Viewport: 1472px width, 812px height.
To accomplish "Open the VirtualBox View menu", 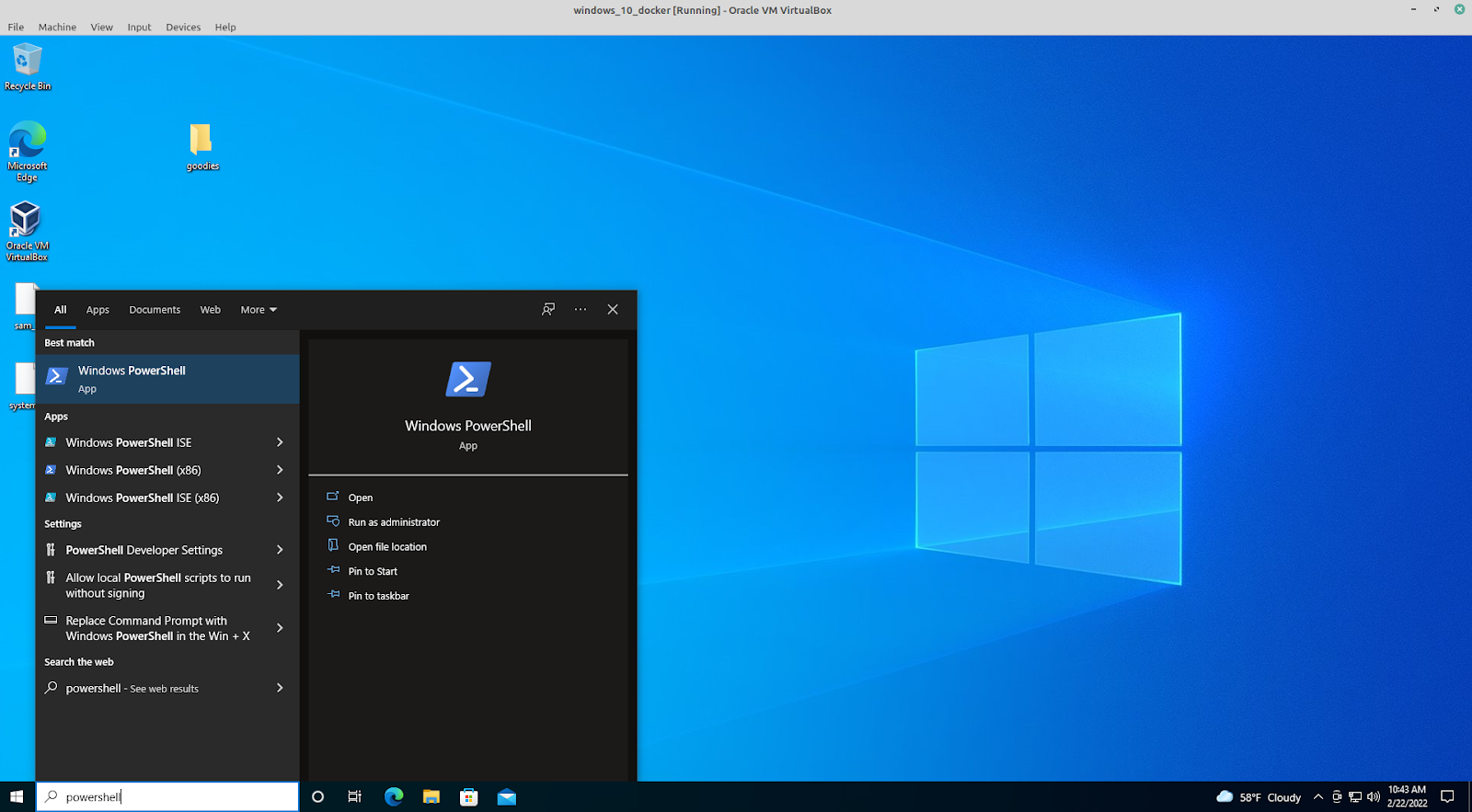I will point(101,28).
